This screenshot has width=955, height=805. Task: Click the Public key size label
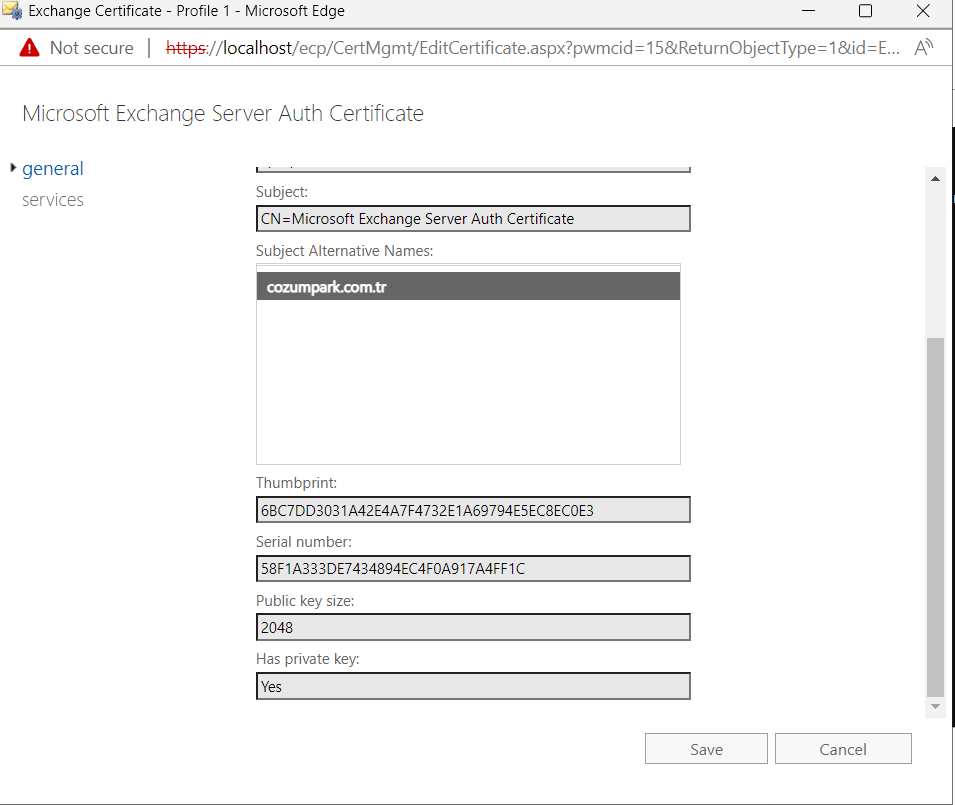pyautogui.click(x=305, y=601)
